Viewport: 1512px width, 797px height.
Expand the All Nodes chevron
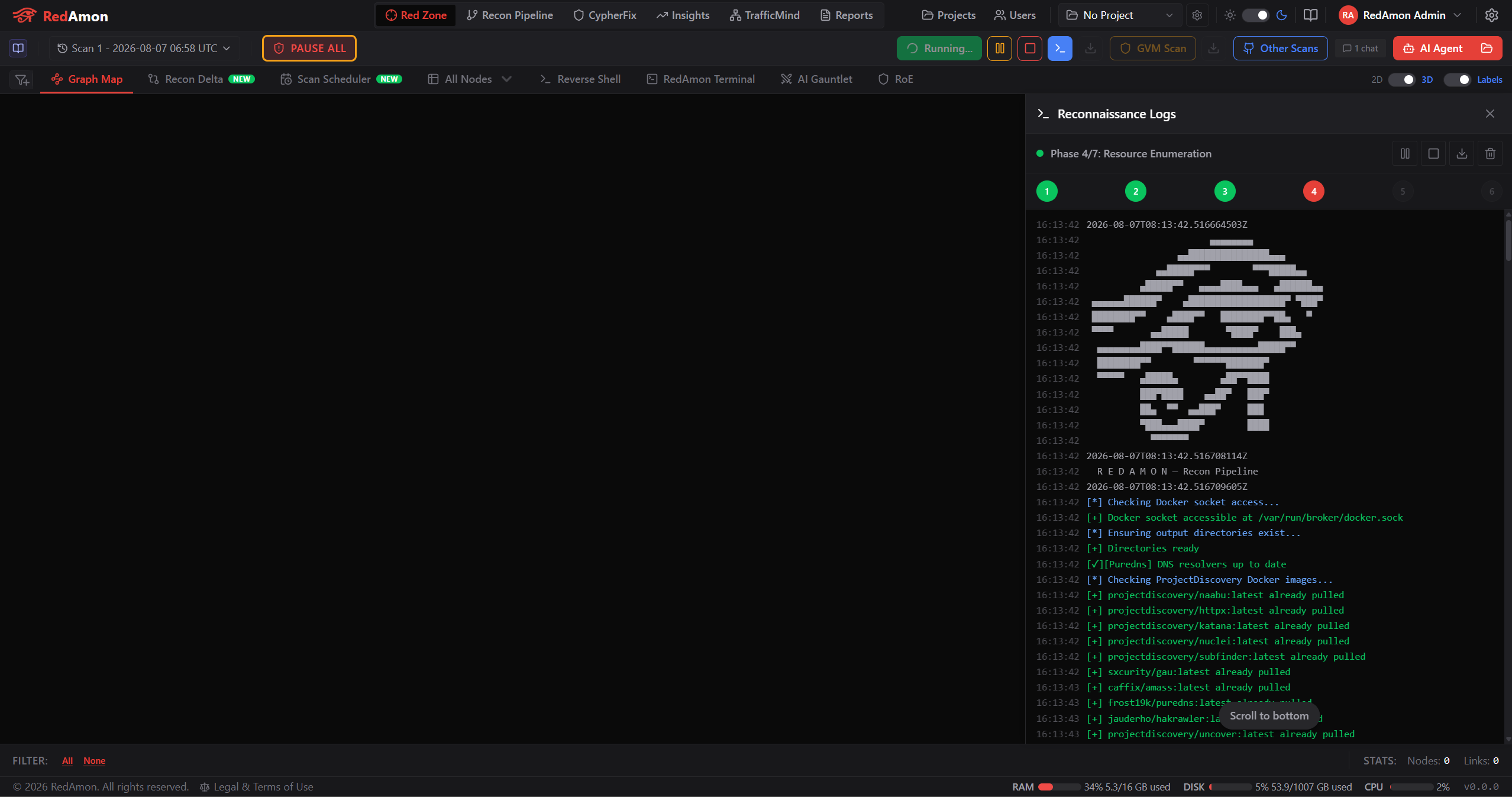pyautogui.click(x=506, y=79)
